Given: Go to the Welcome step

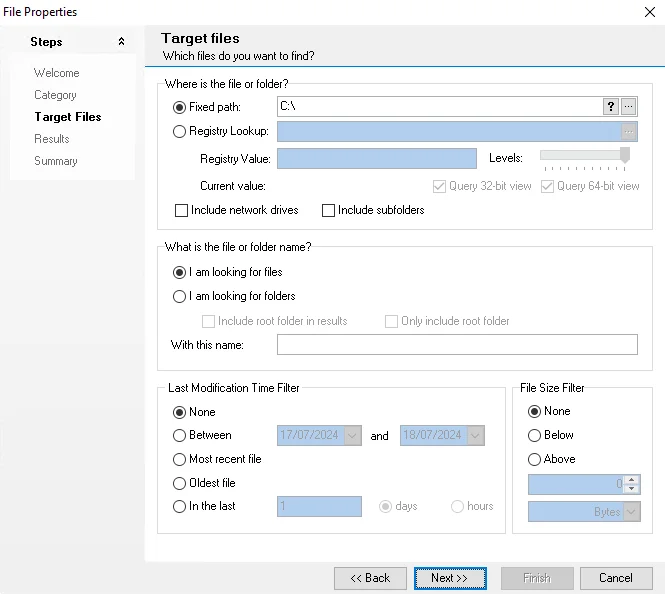Looking at the screenshot, I should pos(56,73).
